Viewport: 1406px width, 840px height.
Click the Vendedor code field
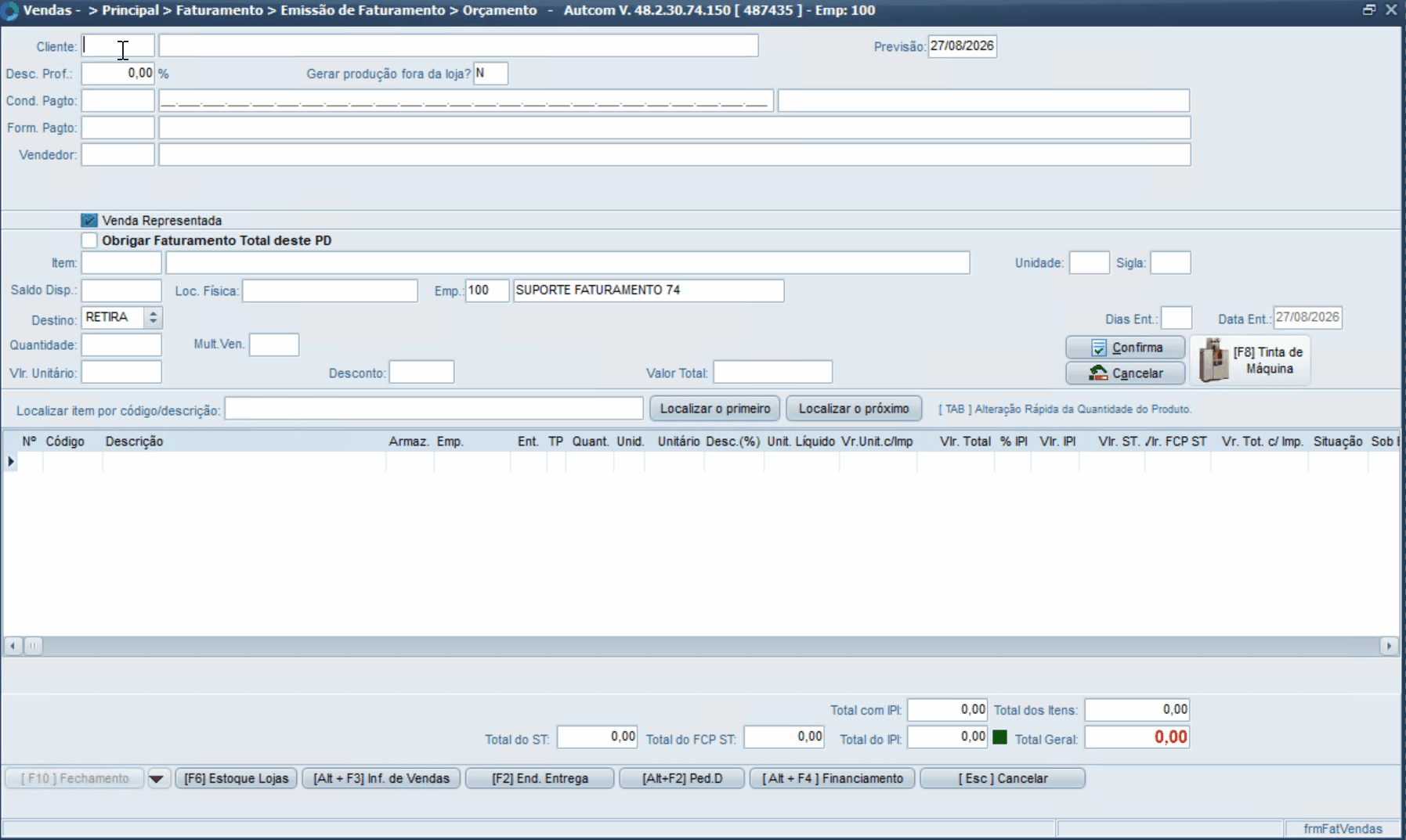(x=118, y=155)
